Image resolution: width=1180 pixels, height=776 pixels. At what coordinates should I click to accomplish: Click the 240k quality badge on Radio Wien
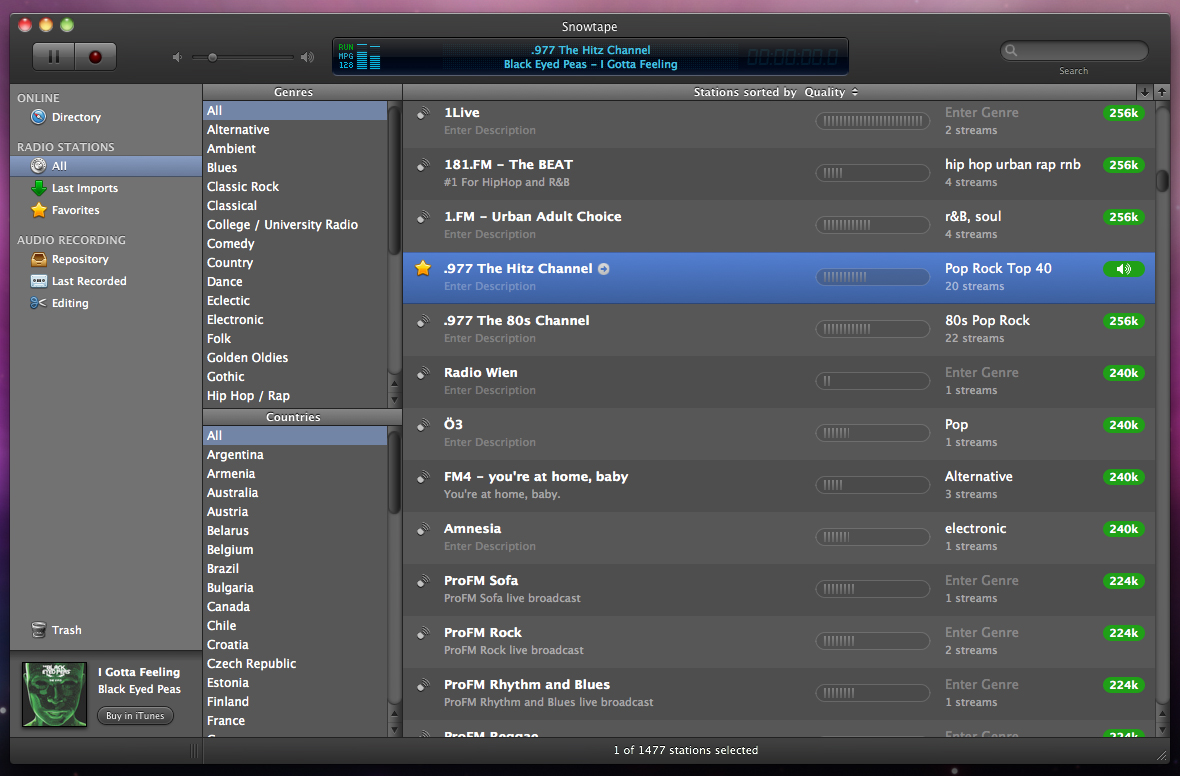click(x=1124, y=373)
